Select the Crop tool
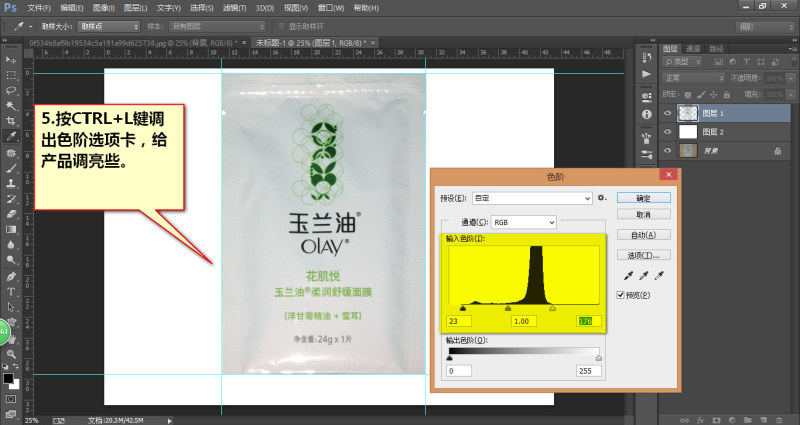The width and height of the screenshot is (800, 425). pyautogui.click(x=11, y=121)
